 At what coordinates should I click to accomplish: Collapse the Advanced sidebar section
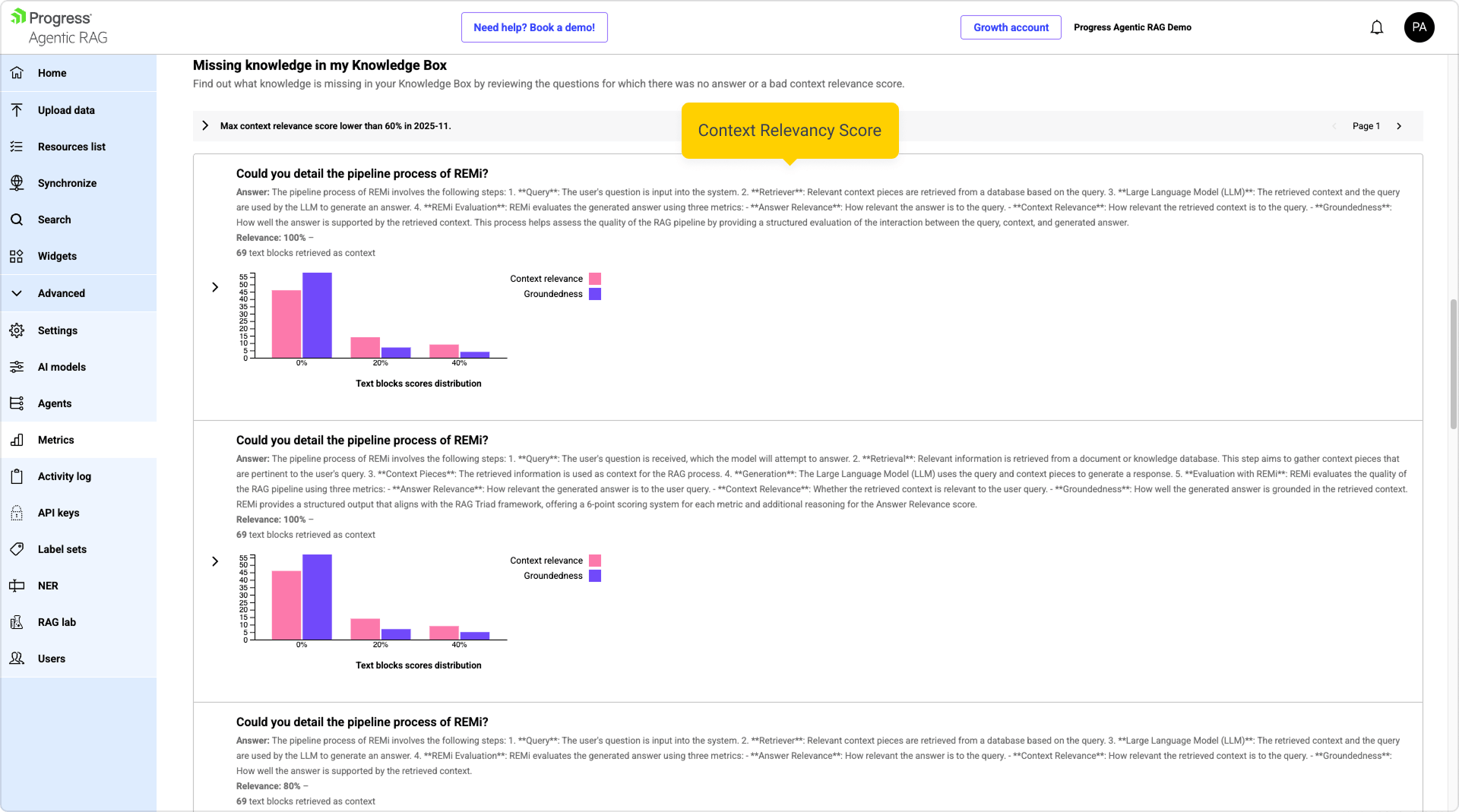coord(17,293)
